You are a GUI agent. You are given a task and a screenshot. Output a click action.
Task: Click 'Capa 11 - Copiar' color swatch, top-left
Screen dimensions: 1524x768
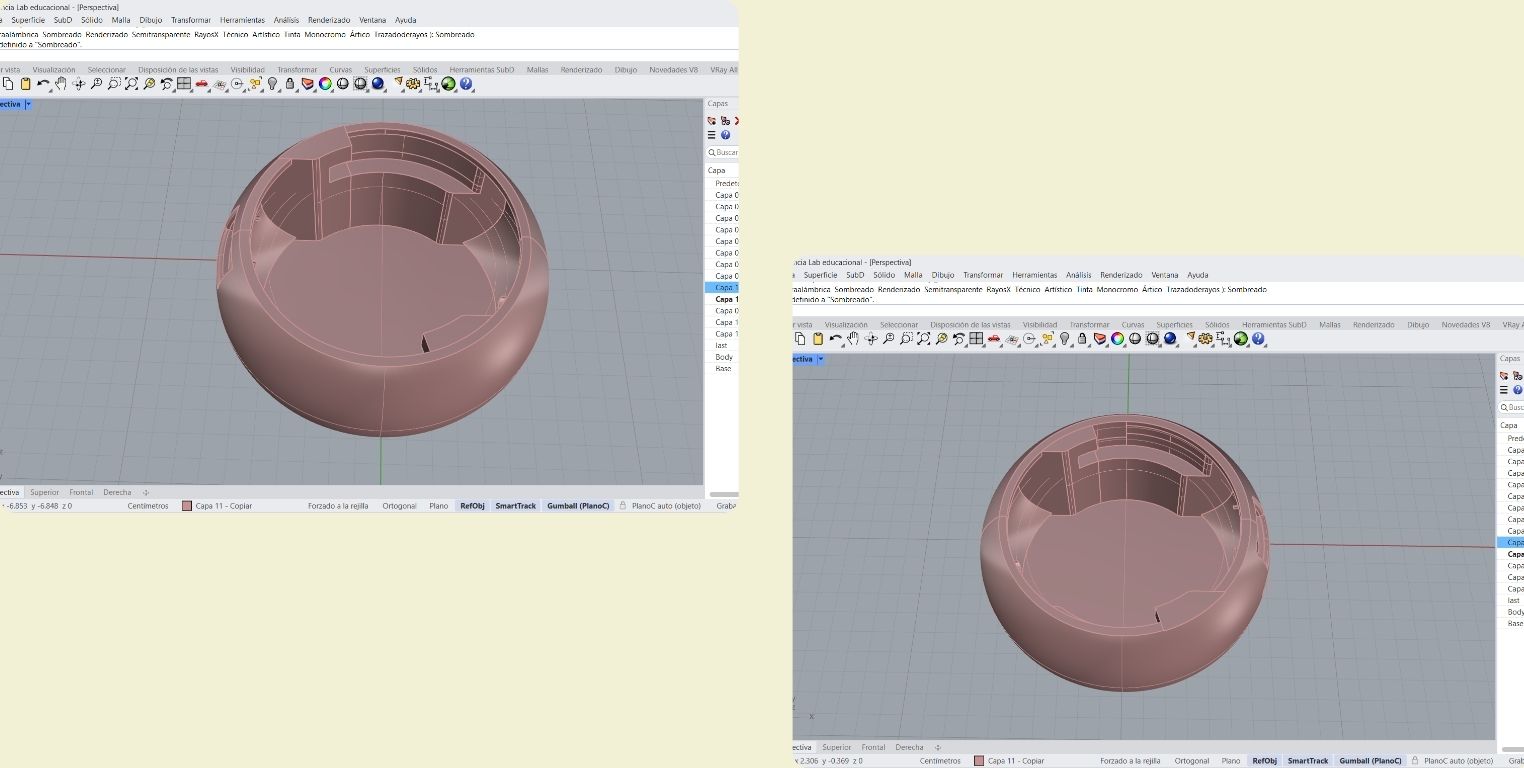187,506
